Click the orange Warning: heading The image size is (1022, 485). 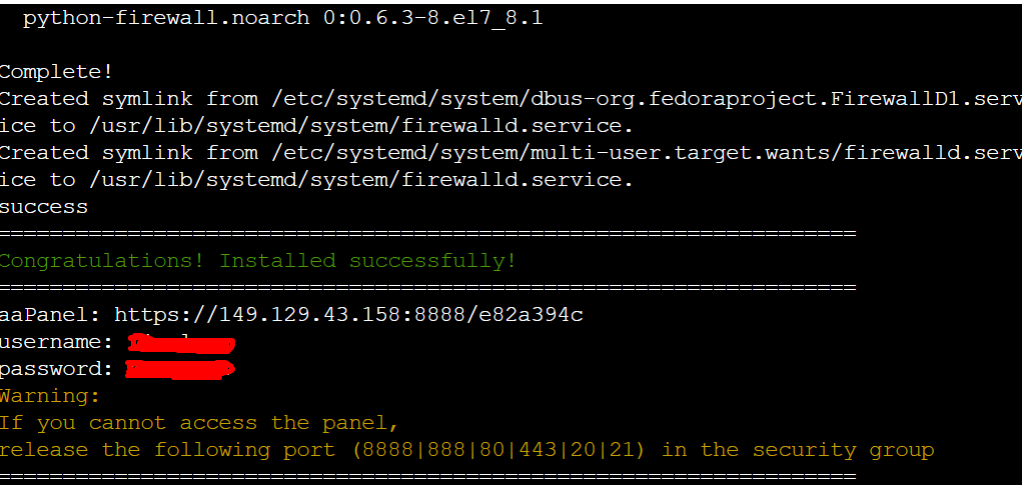click(50, 396)
